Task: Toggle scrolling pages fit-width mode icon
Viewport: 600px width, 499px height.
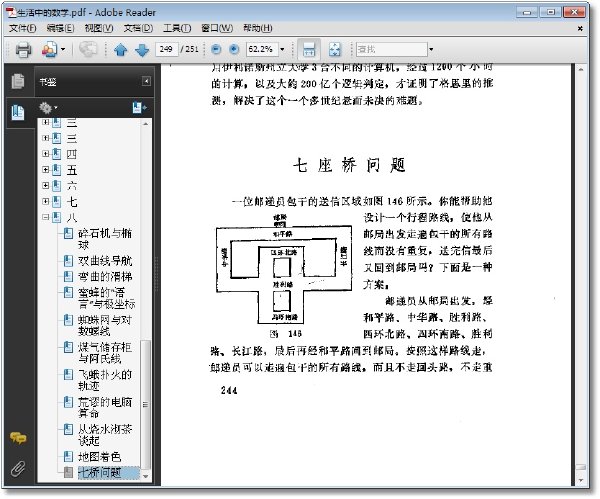Action: [309, 49]
